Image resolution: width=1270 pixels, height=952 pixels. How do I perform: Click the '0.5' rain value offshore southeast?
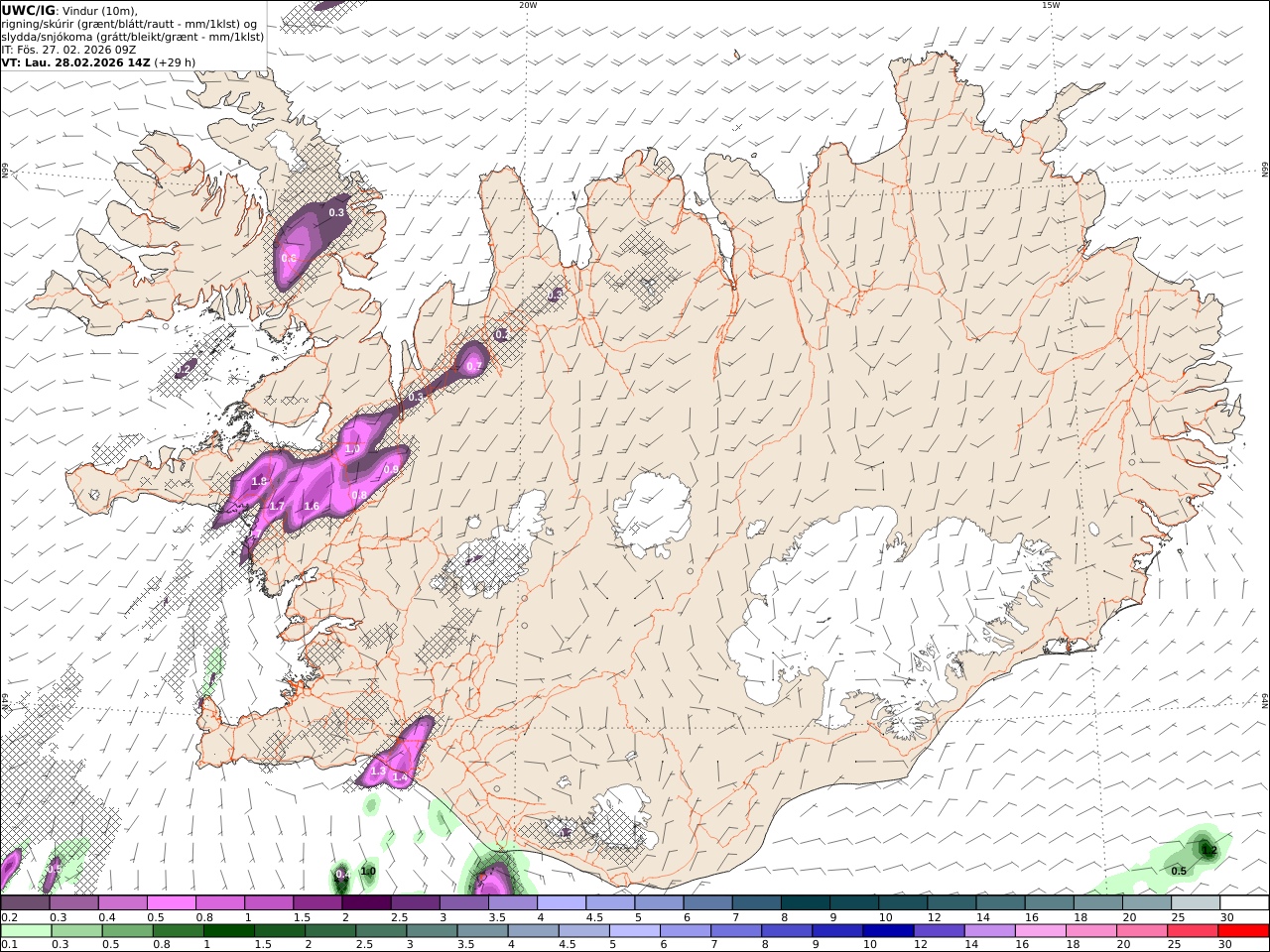click(x=1179, y=871)
